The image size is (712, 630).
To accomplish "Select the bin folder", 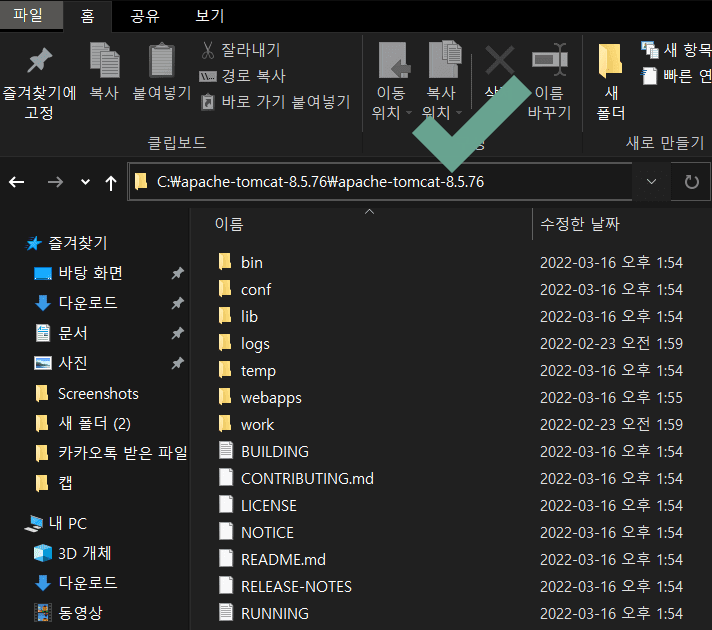I will click(x=252, y=263).
